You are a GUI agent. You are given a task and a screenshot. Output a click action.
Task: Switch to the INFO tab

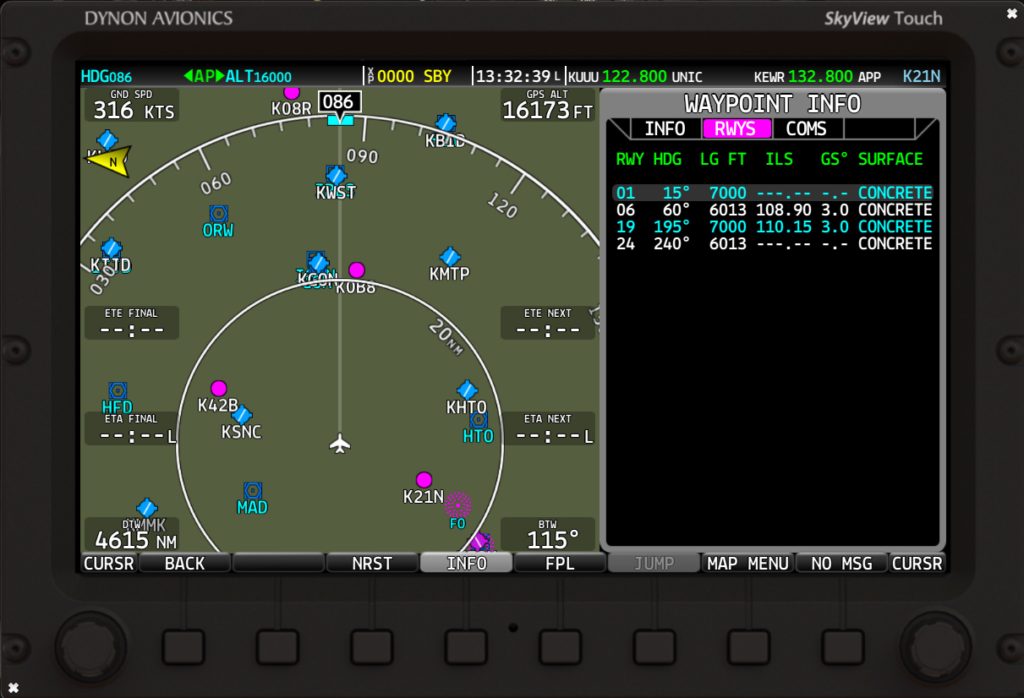(x=664, y=128)
